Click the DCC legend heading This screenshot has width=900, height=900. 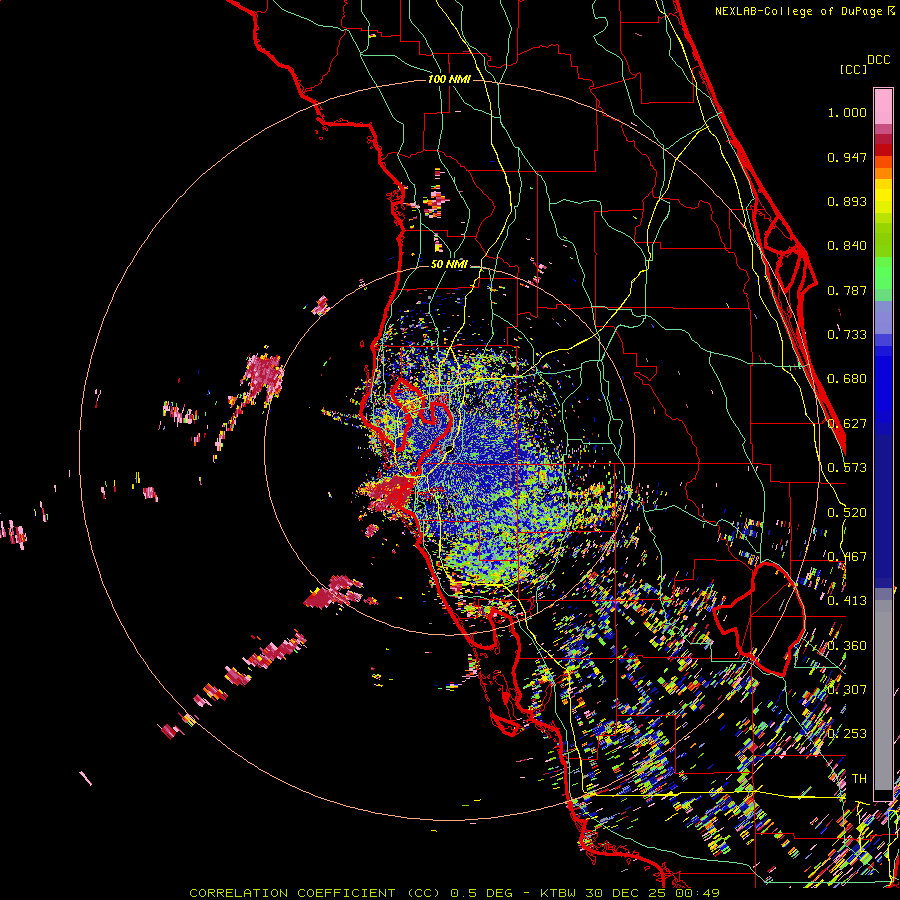(x=879, y=60)
